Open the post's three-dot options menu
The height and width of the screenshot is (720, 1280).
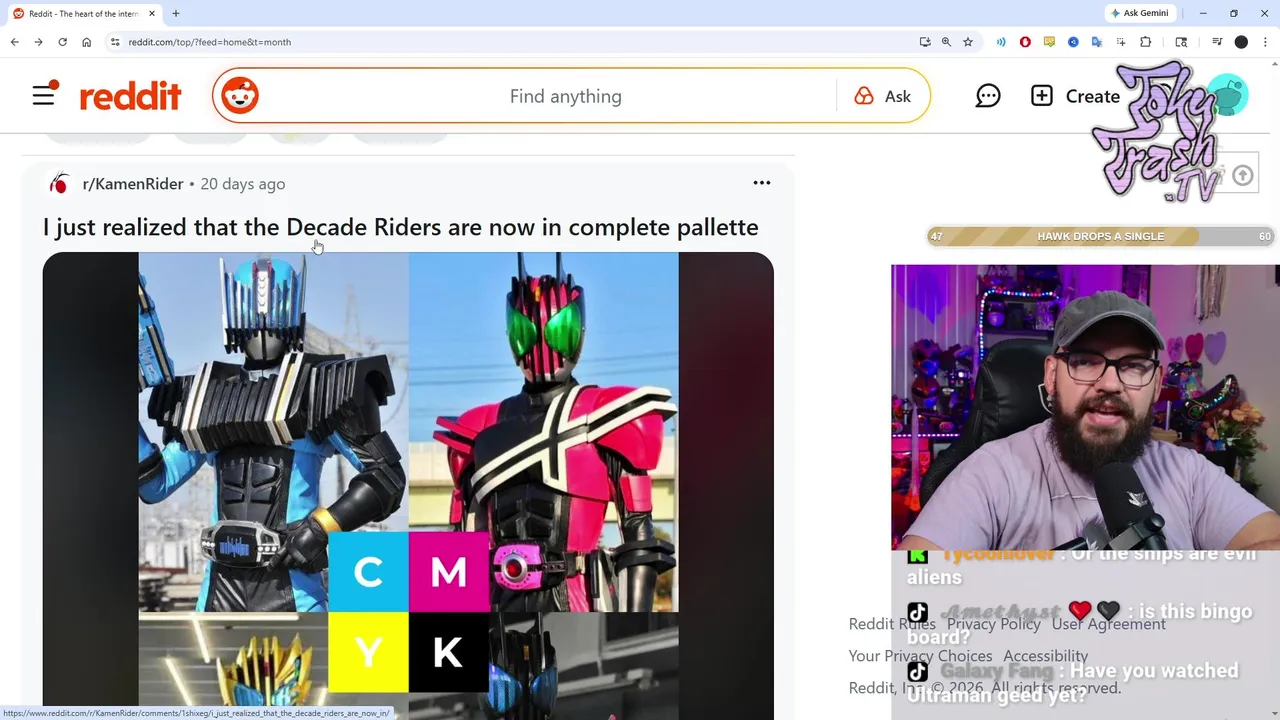[762, 183]
